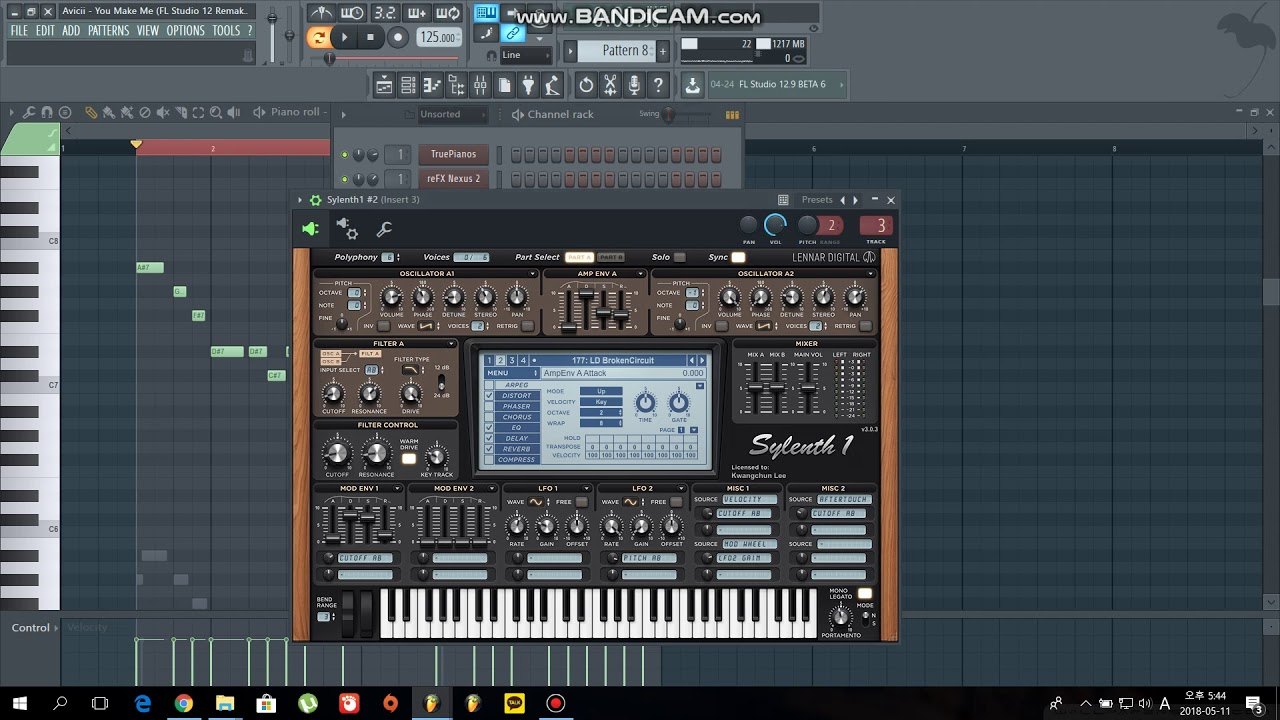The height and width of the screenshot is (720, 1280).
Task: Open the VIEW menu
Action: 148,31
